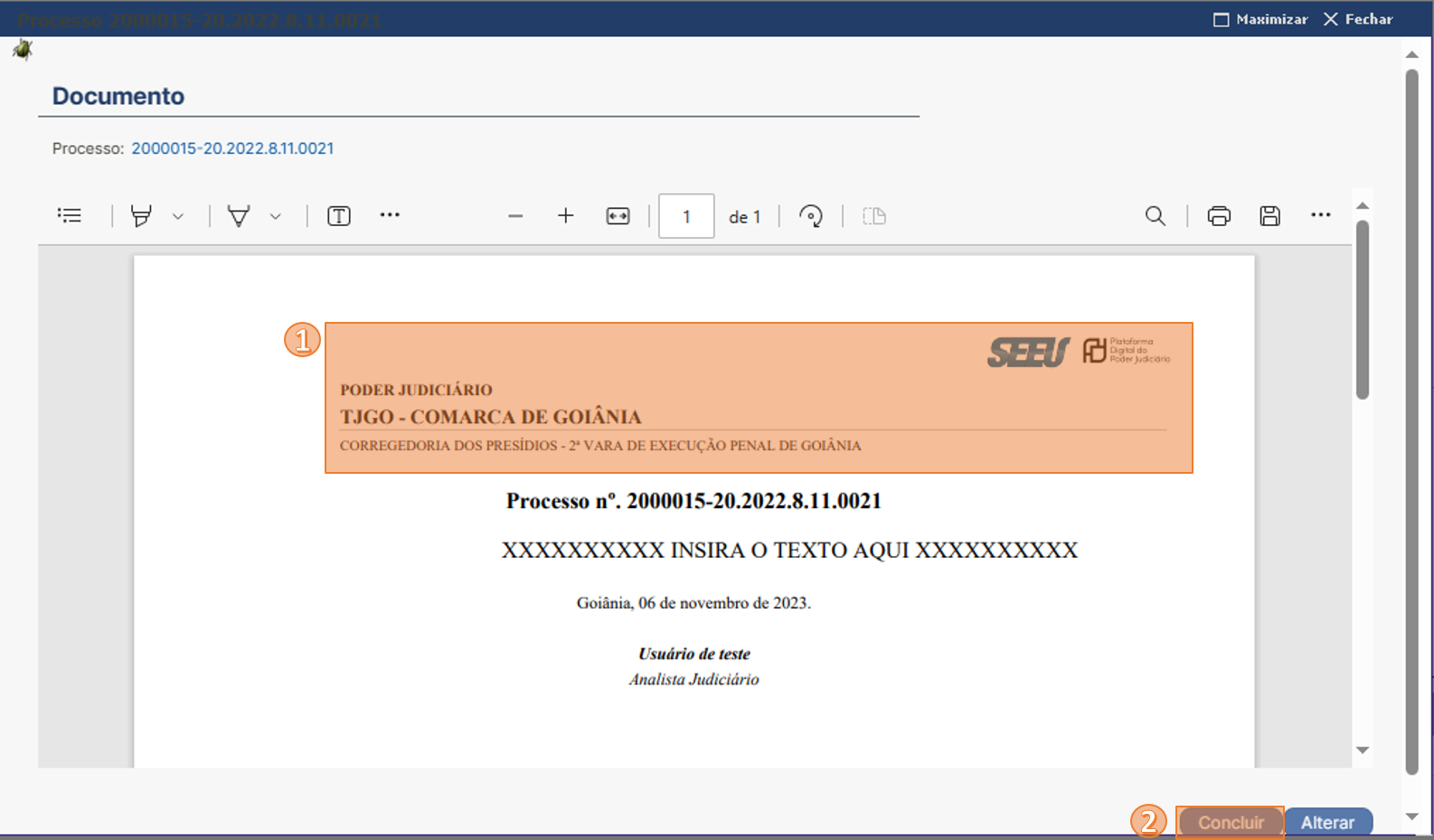The height and width of the screenshot is (840, 1434).
Task: Print the document
Action: [1219, 216]
